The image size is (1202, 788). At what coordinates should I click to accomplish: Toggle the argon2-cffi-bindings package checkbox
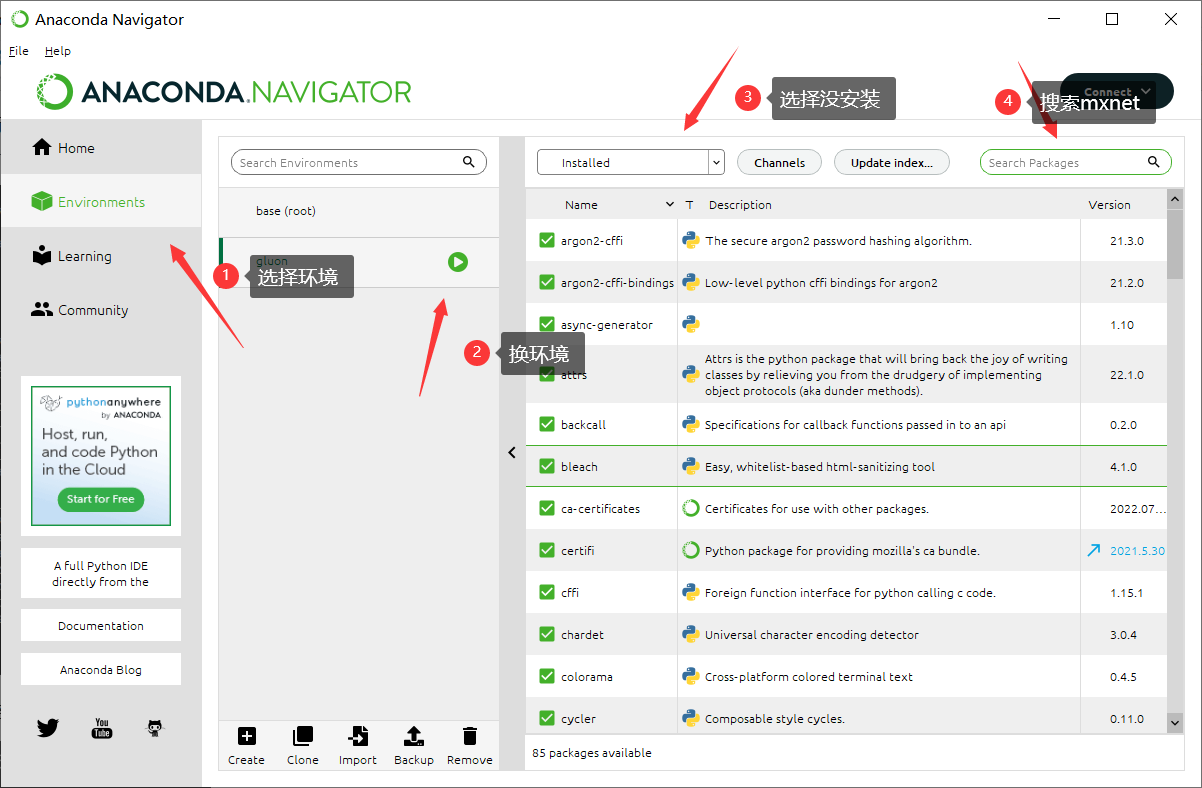(546, 282)
